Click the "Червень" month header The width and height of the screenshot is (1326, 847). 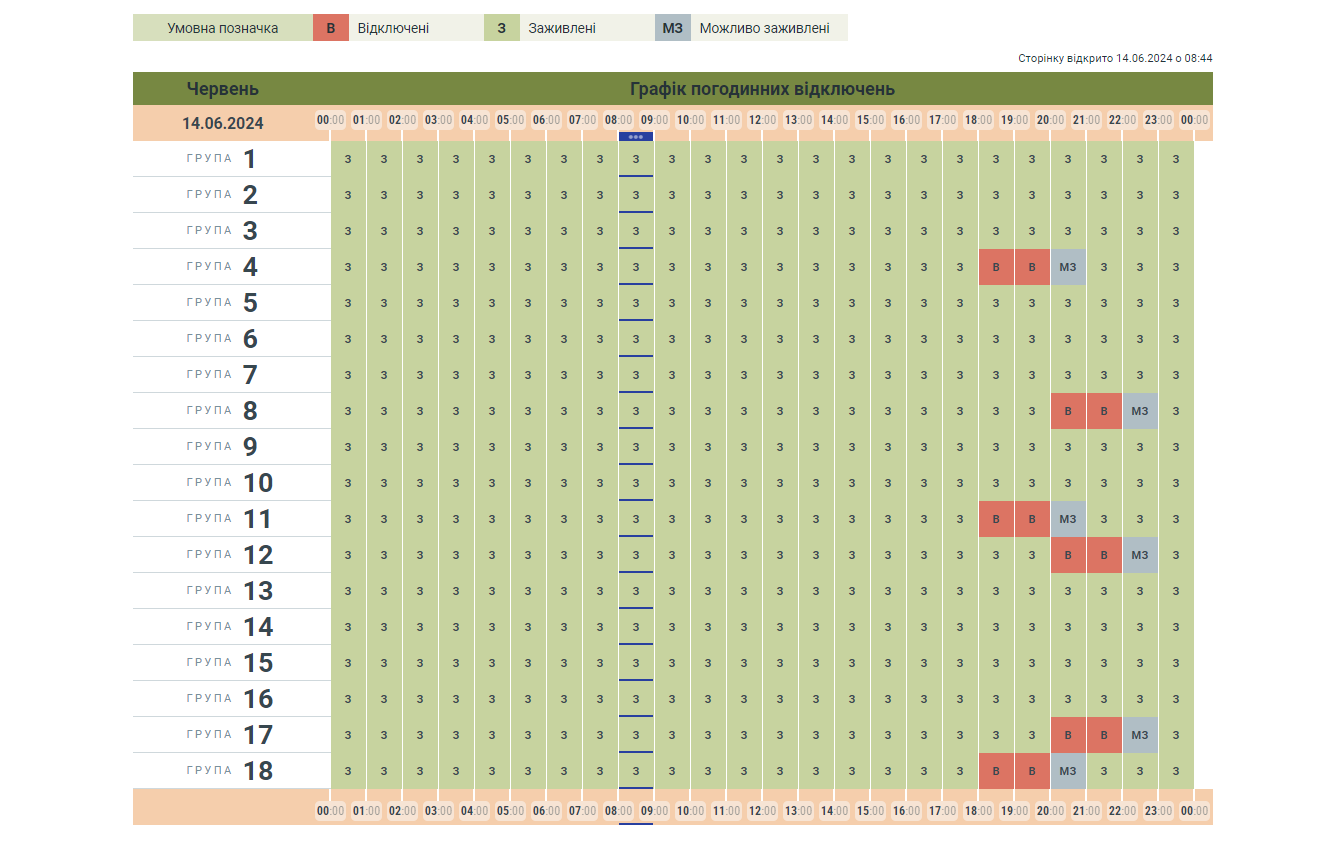[222, 89]
